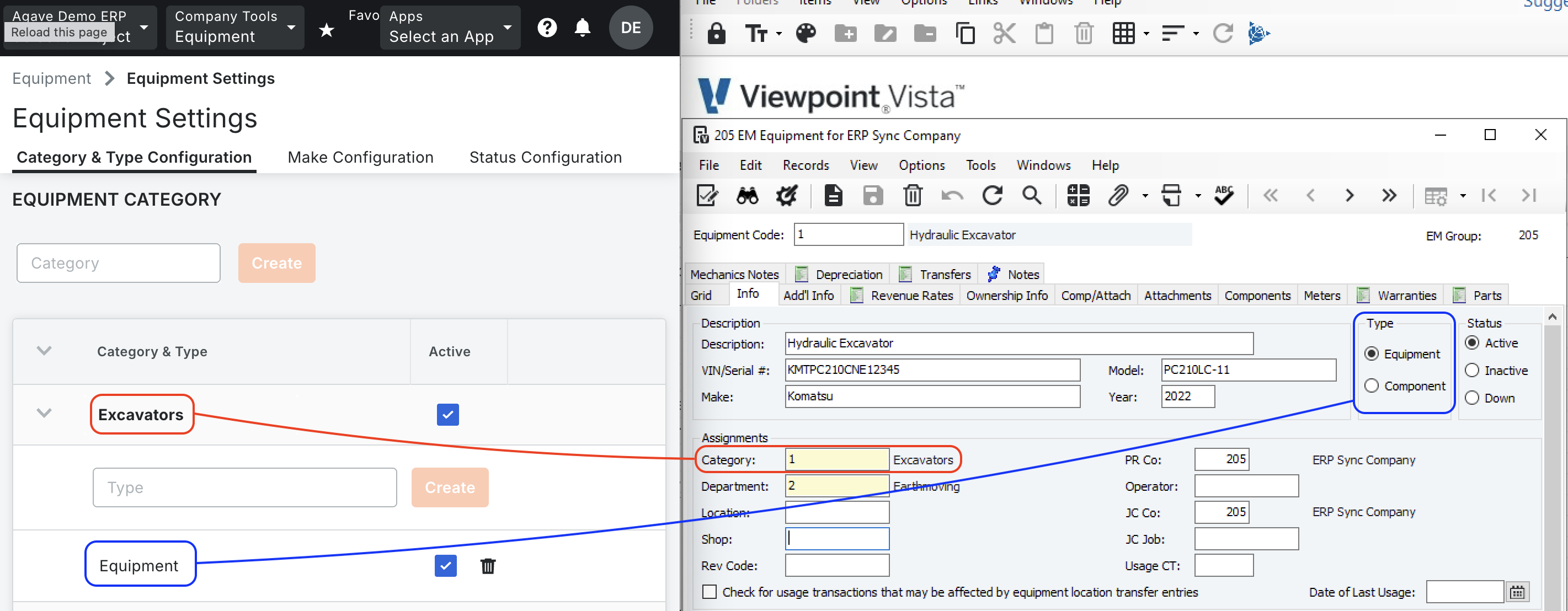The height and width of the screenshot is (611, 1568).
Task: Click the Shop input field
Action: tap(837, 539)
